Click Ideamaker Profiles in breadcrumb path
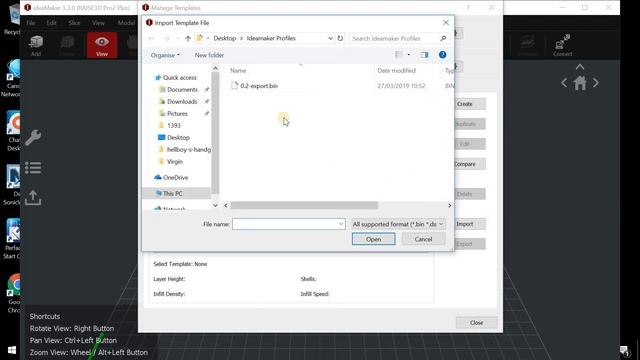This screenshot has height=360, width=640. tap(271, 38)
